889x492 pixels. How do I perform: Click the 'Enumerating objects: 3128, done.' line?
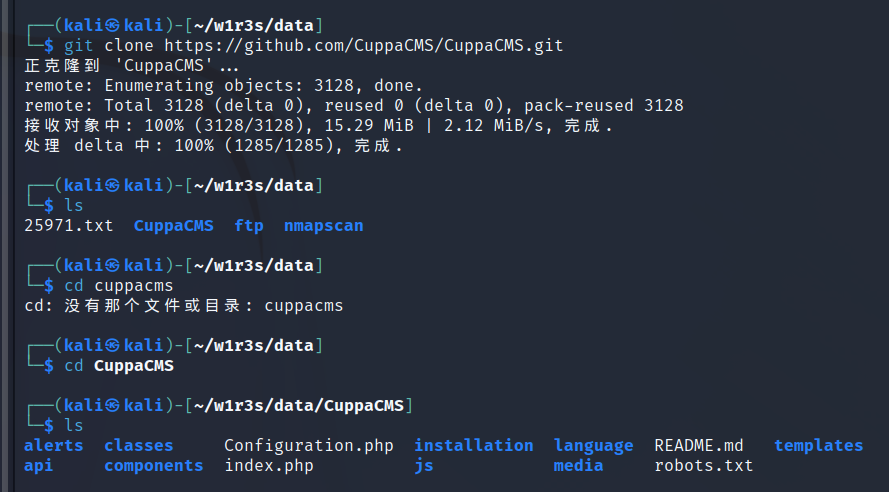pyautogui.click(x=223, y=86)
